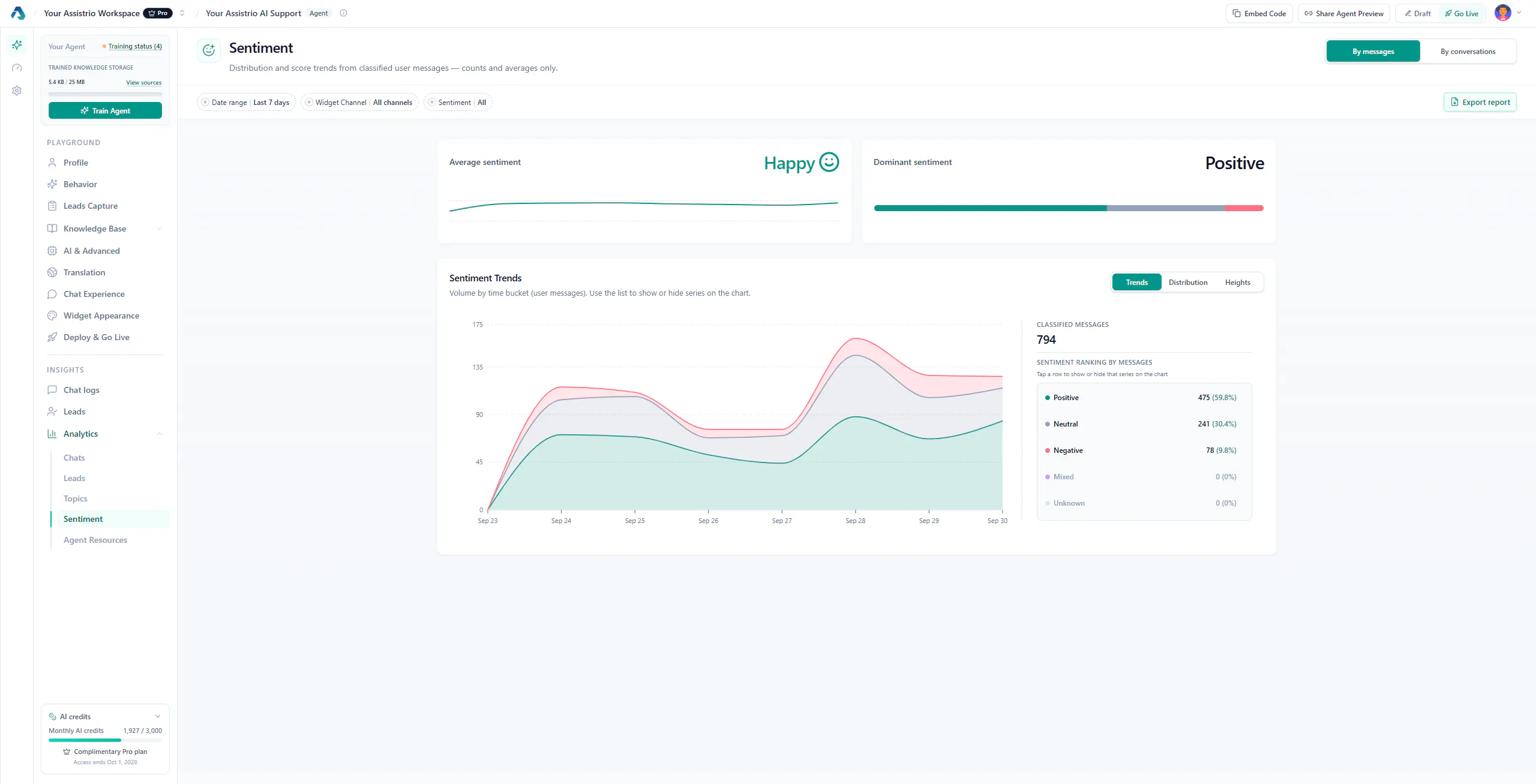Toggle Negative series in ranking list
Image resolution: width=1536 pixels, height=784 pixels.
tap(1144, 450)
